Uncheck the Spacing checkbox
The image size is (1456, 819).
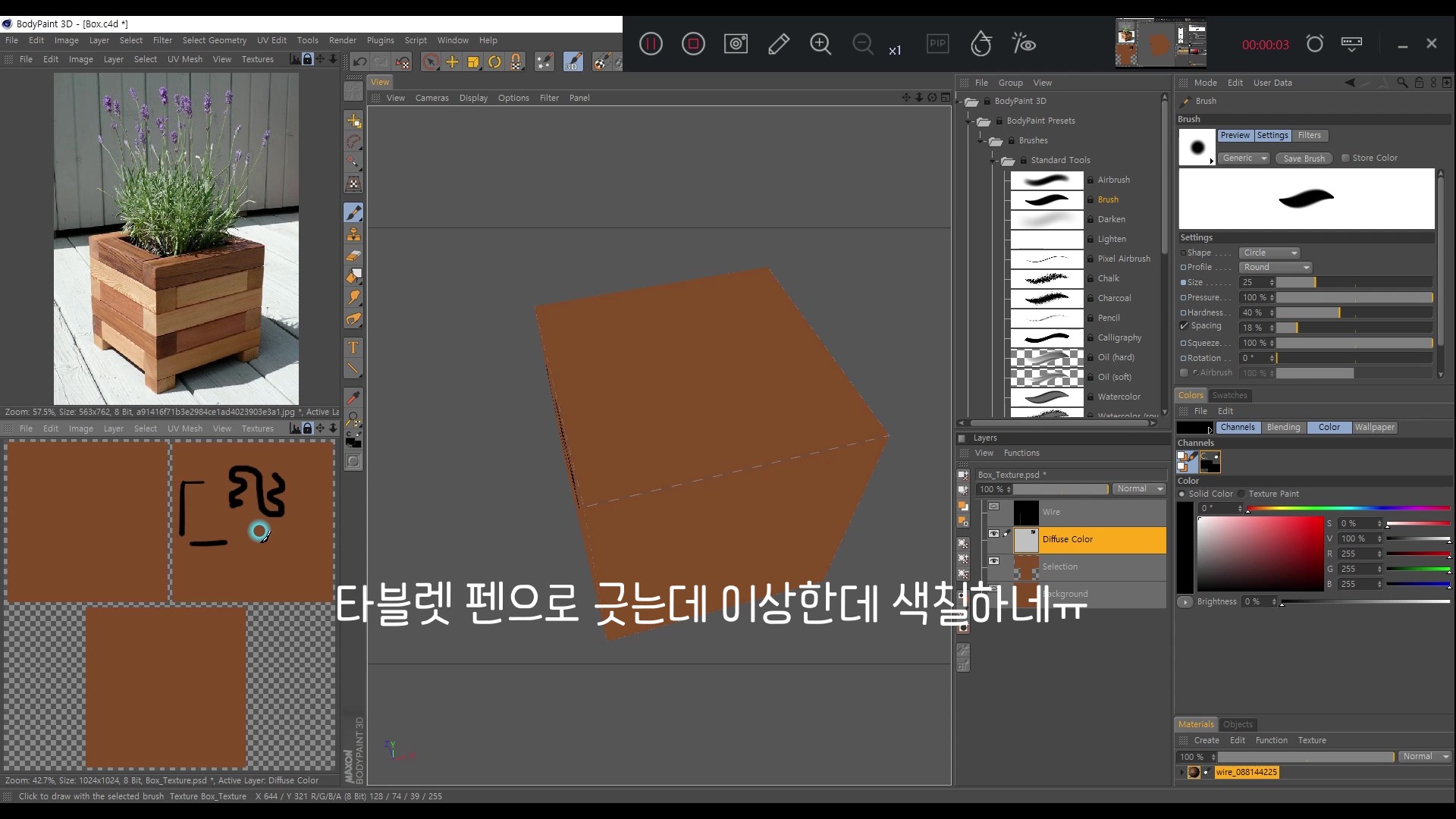[1184, 325]
